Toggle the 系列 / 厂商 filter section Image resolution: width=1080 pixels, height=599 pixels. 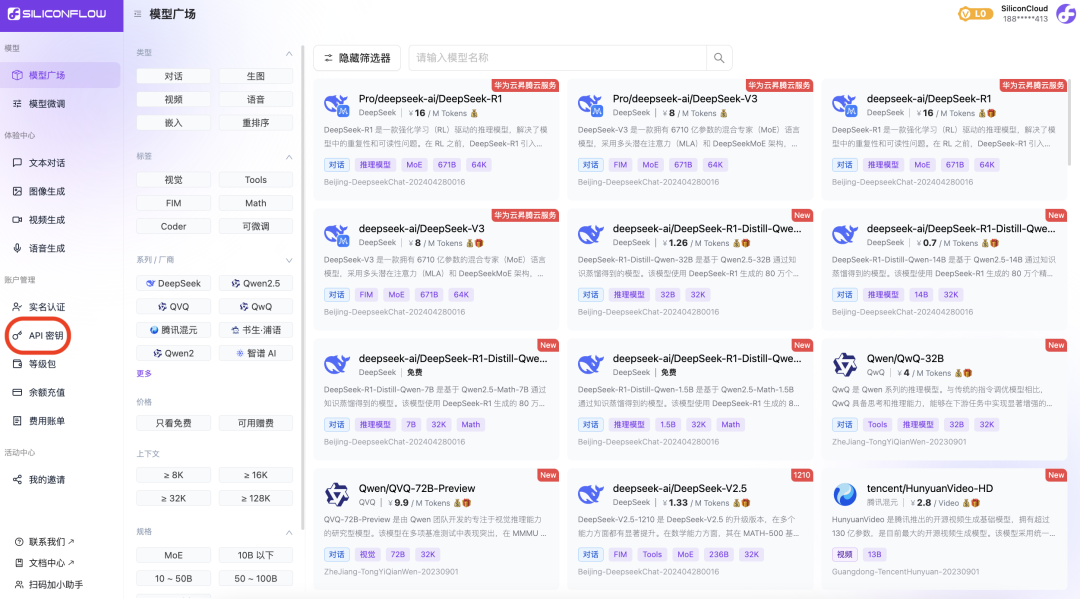[289, 260]
